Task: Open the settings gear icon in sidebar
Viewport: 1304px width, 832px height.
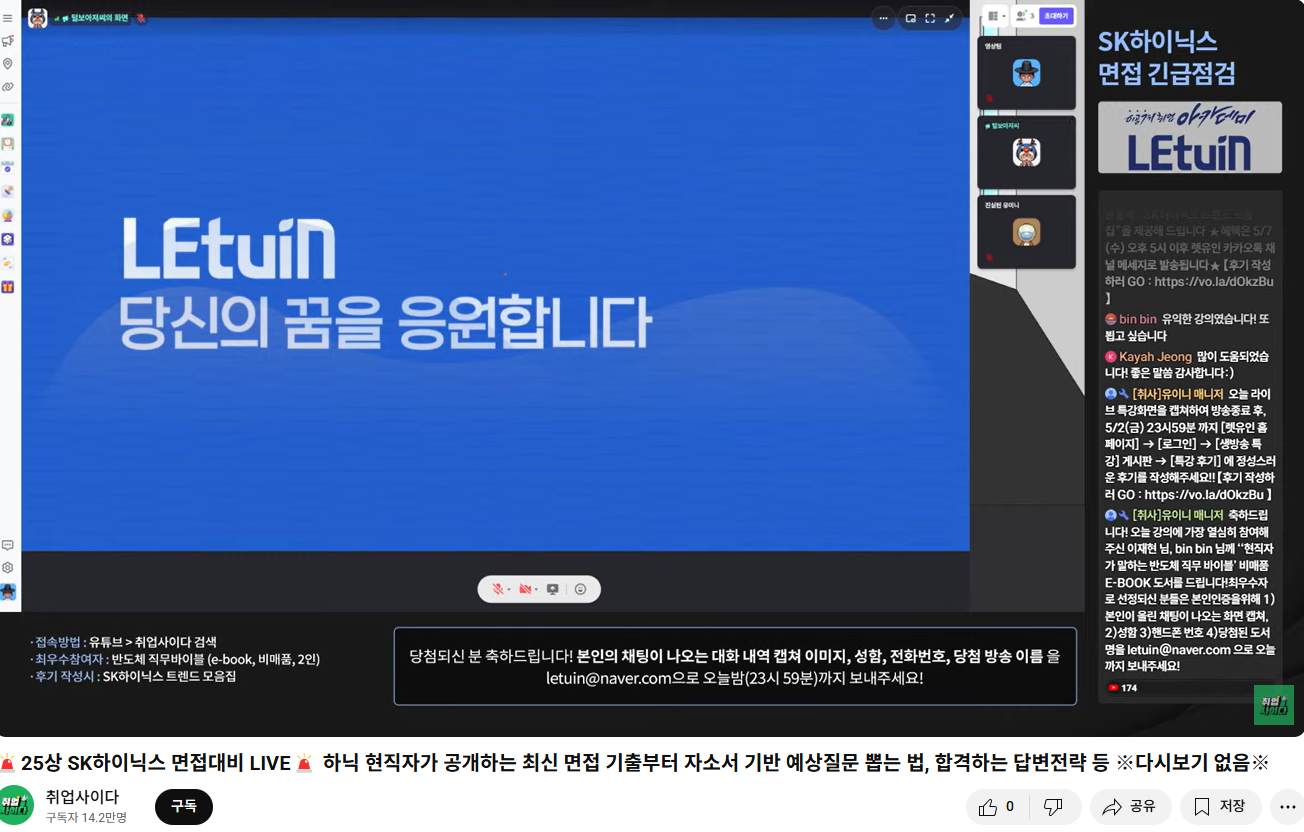Action: [x=7, y=568]
